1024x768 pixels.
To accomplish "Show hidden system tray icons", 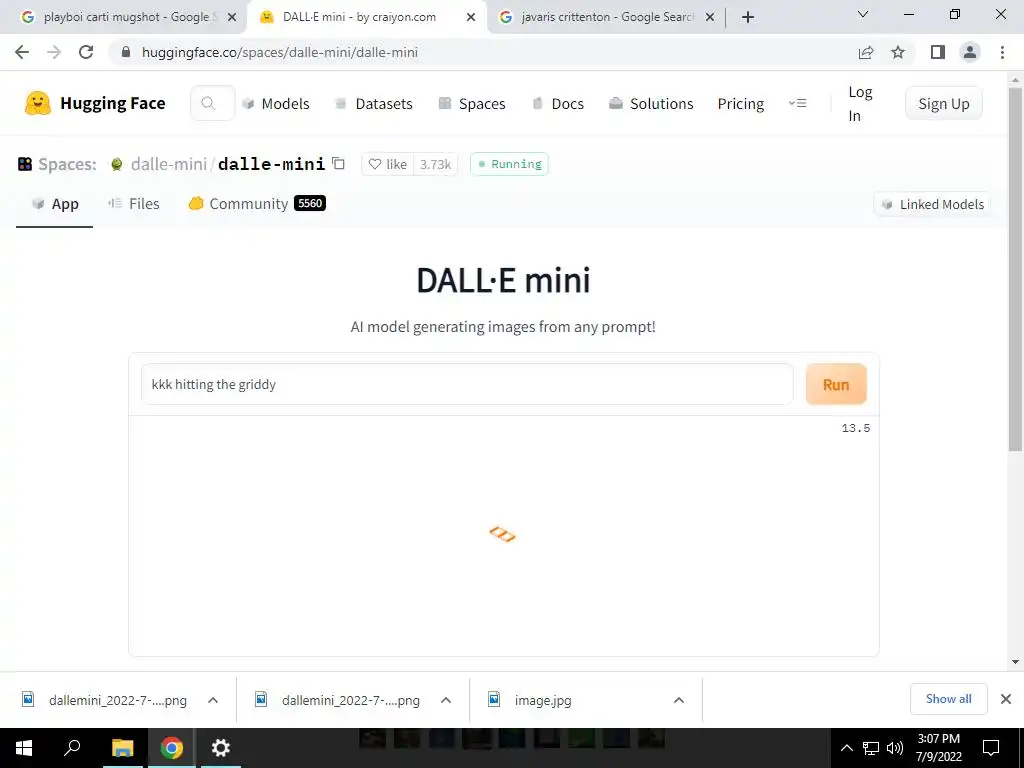I will coord(846,748).
